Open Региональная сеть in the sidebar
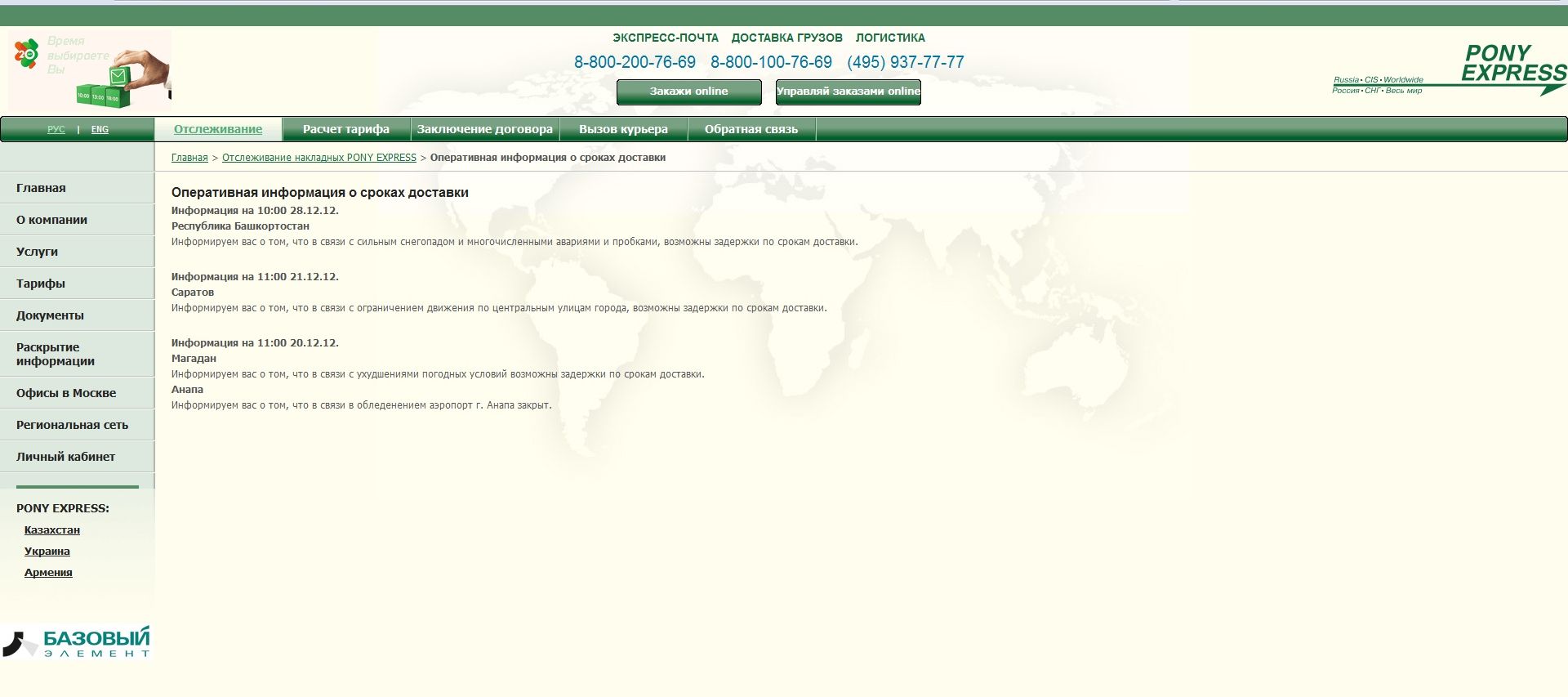 [77, 425]
